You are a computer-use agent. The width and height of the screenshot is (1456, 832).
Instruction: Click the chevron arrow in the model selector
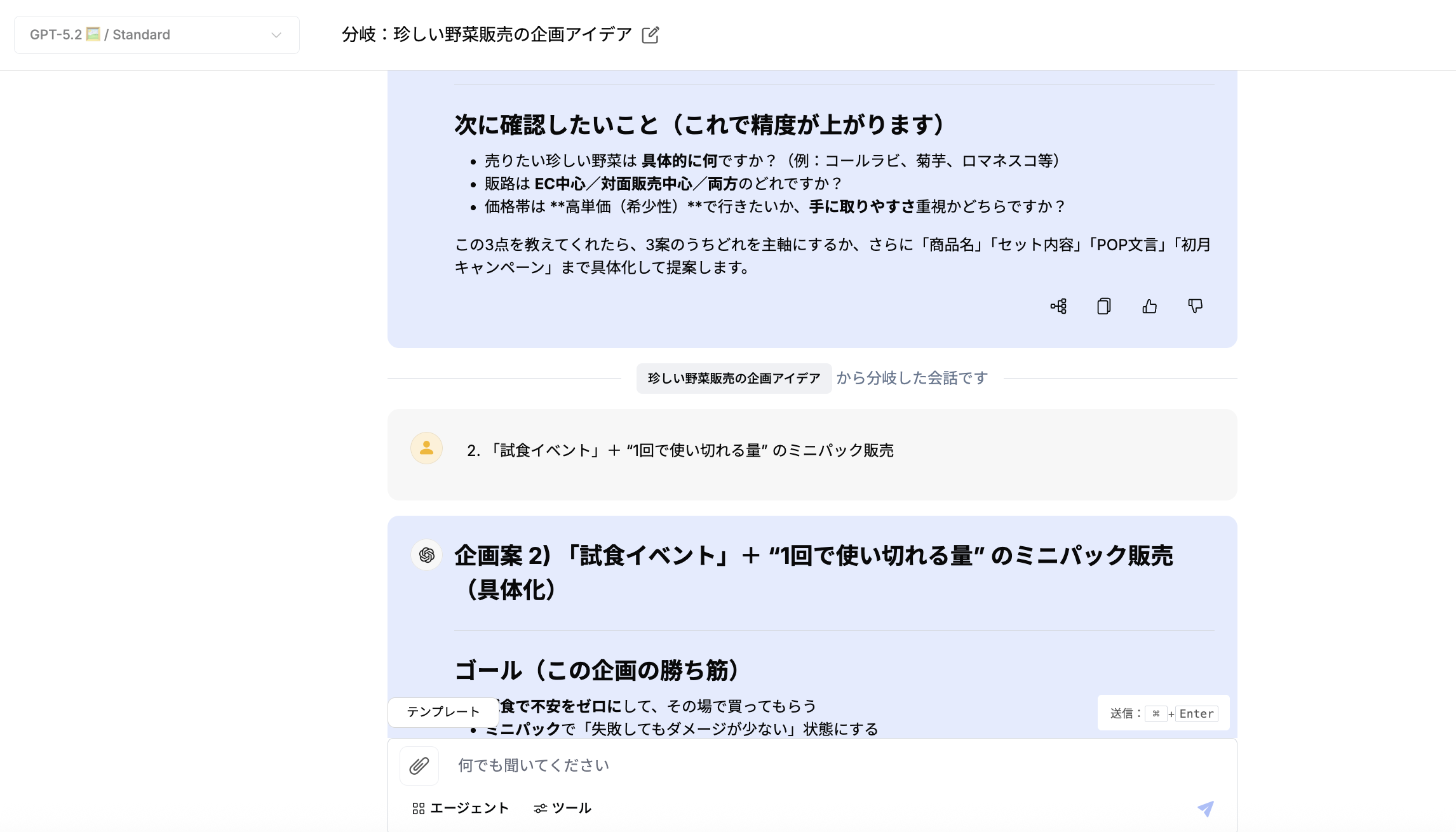click(276, 35)
